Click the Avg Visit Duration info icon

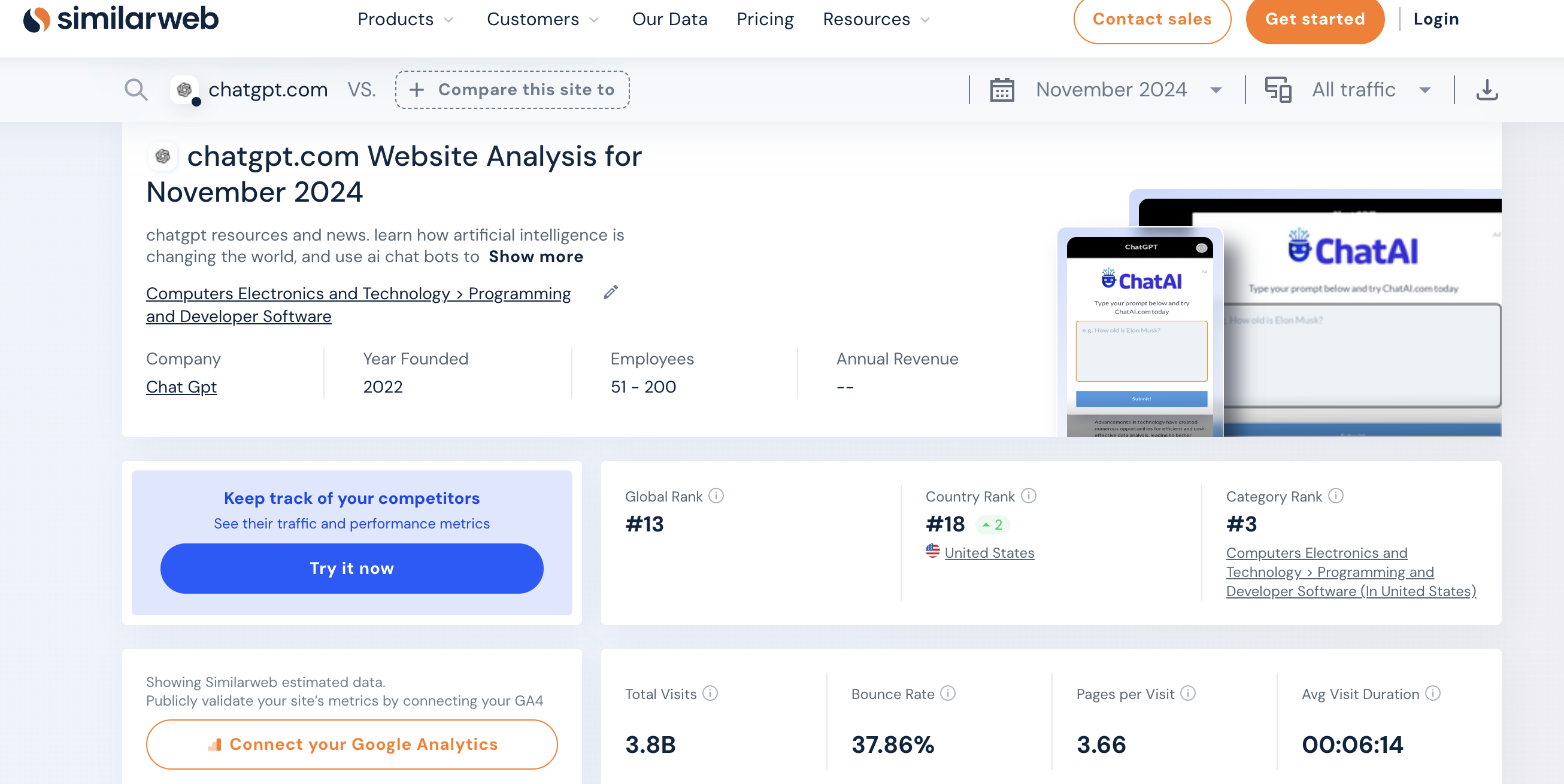(x=1433, y=693)
